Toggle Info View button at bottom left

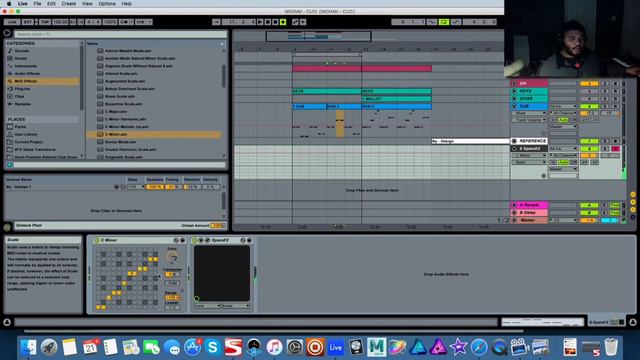point(7,322)
